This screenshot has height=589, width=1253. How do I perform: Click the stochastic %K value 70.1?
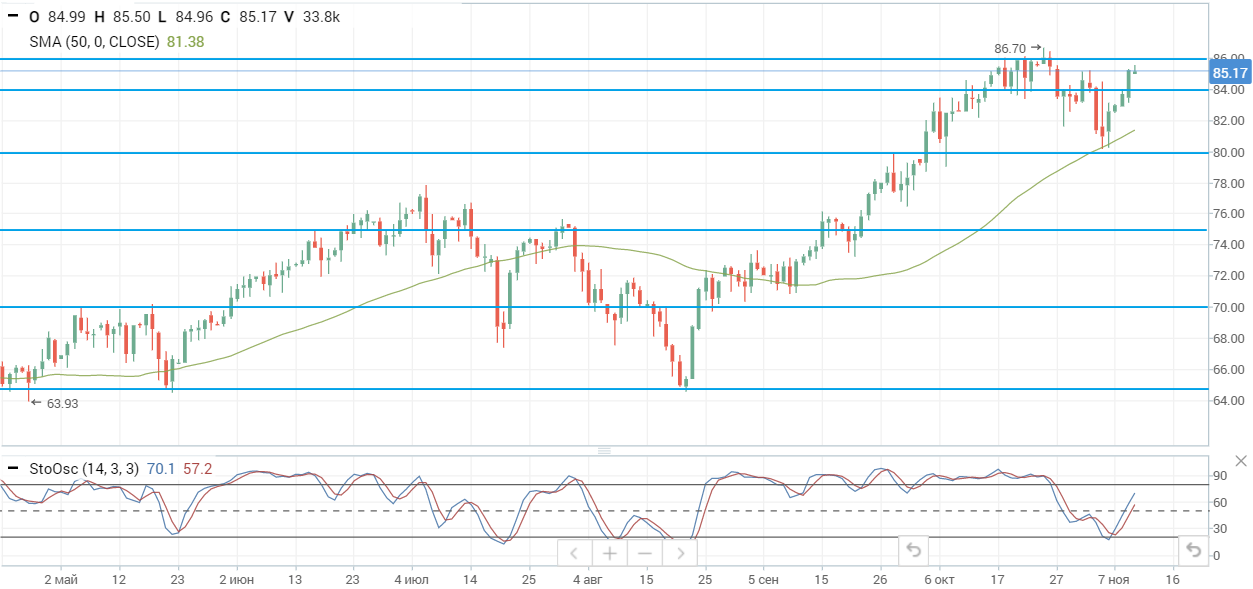[x=161, y=468]
